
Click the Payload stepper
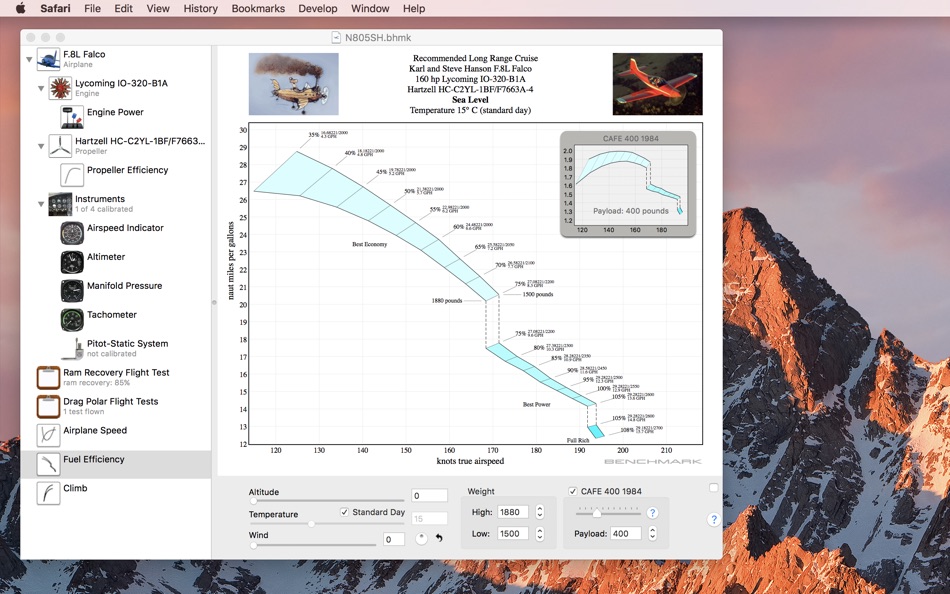[x=653, y=533]
